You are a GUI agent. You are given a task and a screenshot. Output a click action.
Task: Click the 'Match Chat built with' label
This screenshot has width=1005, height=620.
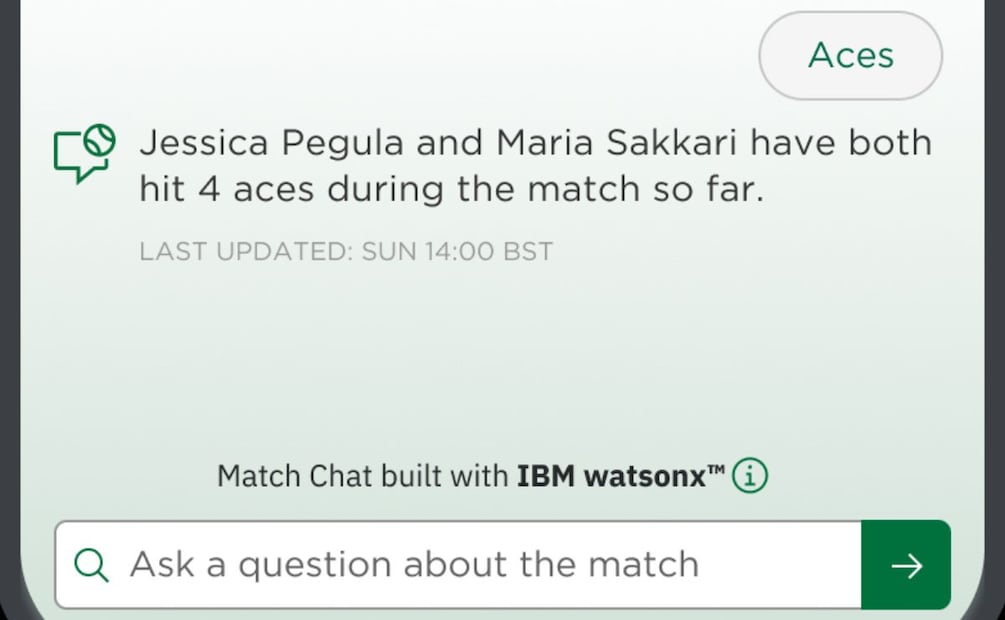coord(362,476)
